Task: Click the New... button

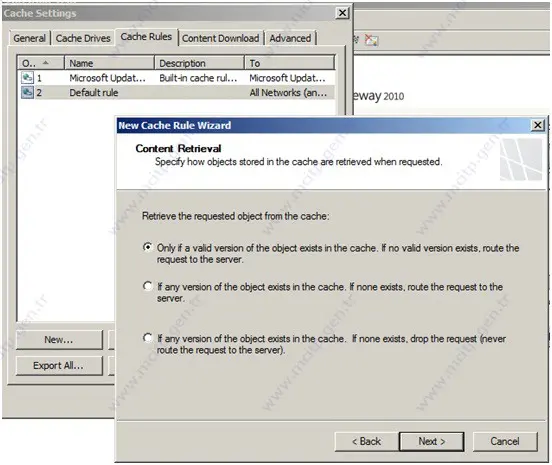Action: click(x=59, y=340)
